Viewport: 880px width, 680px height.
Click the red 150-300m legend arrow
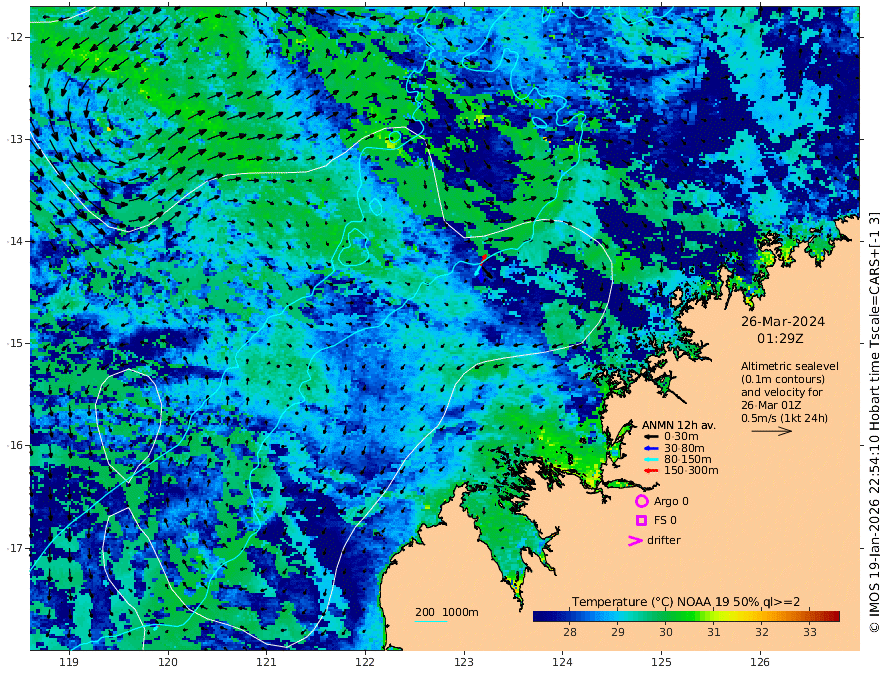pyautogui.click(x=650, y=471)
